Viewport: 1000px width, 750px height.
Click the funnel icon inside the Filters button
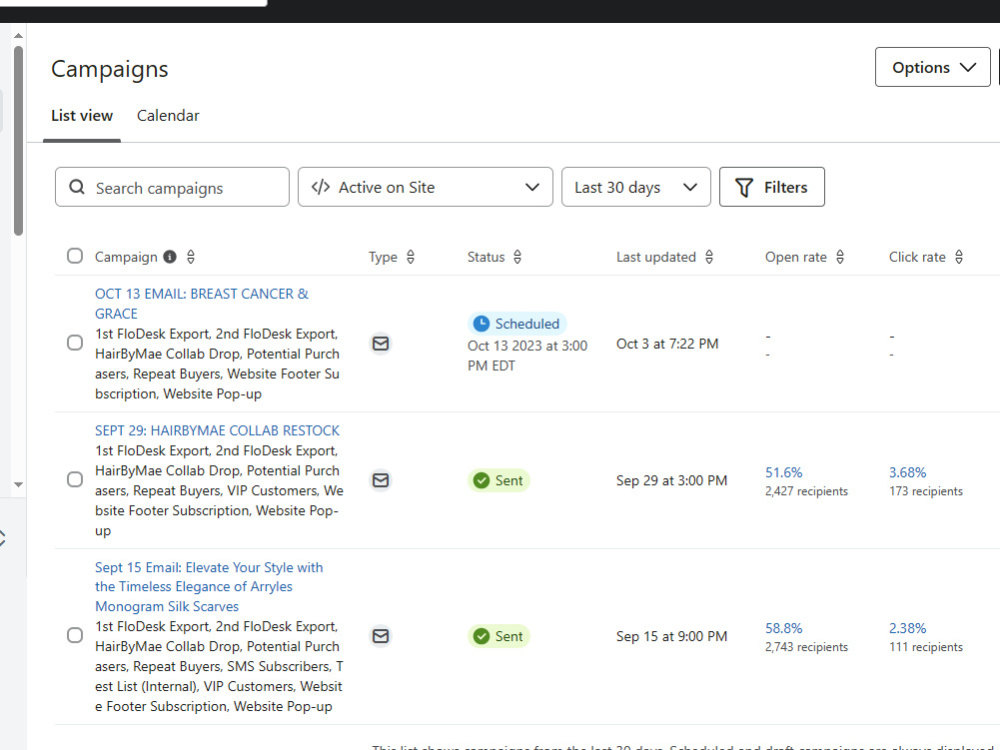744,187
